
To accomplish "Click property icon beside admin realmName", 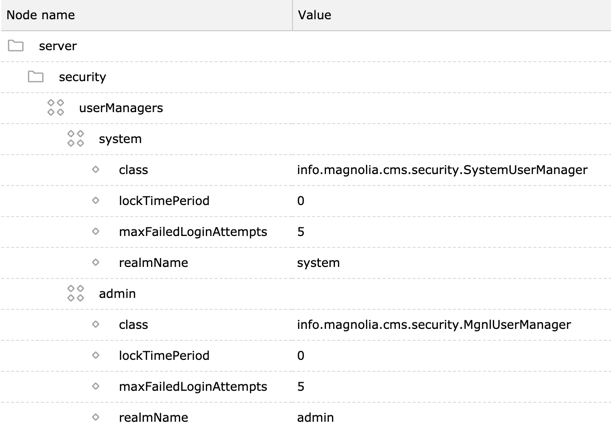I will coord(96,417).
